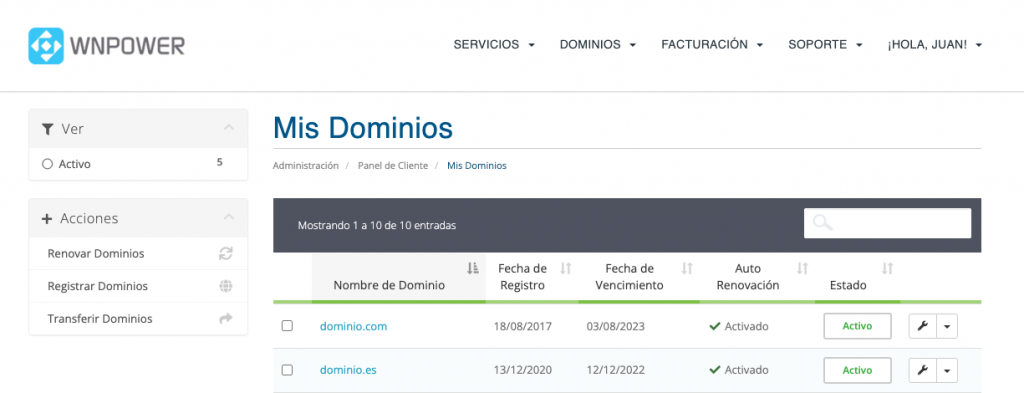Open the FACTURACIÓN menu

coord(712,45)
